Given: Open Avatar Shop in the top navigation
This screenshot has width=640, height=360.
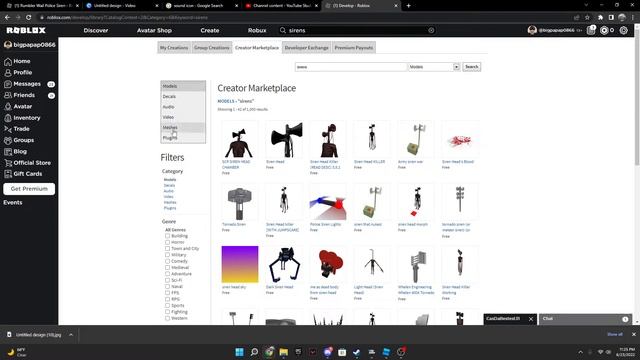Looking at the screenshot, I should click(154, 30).
